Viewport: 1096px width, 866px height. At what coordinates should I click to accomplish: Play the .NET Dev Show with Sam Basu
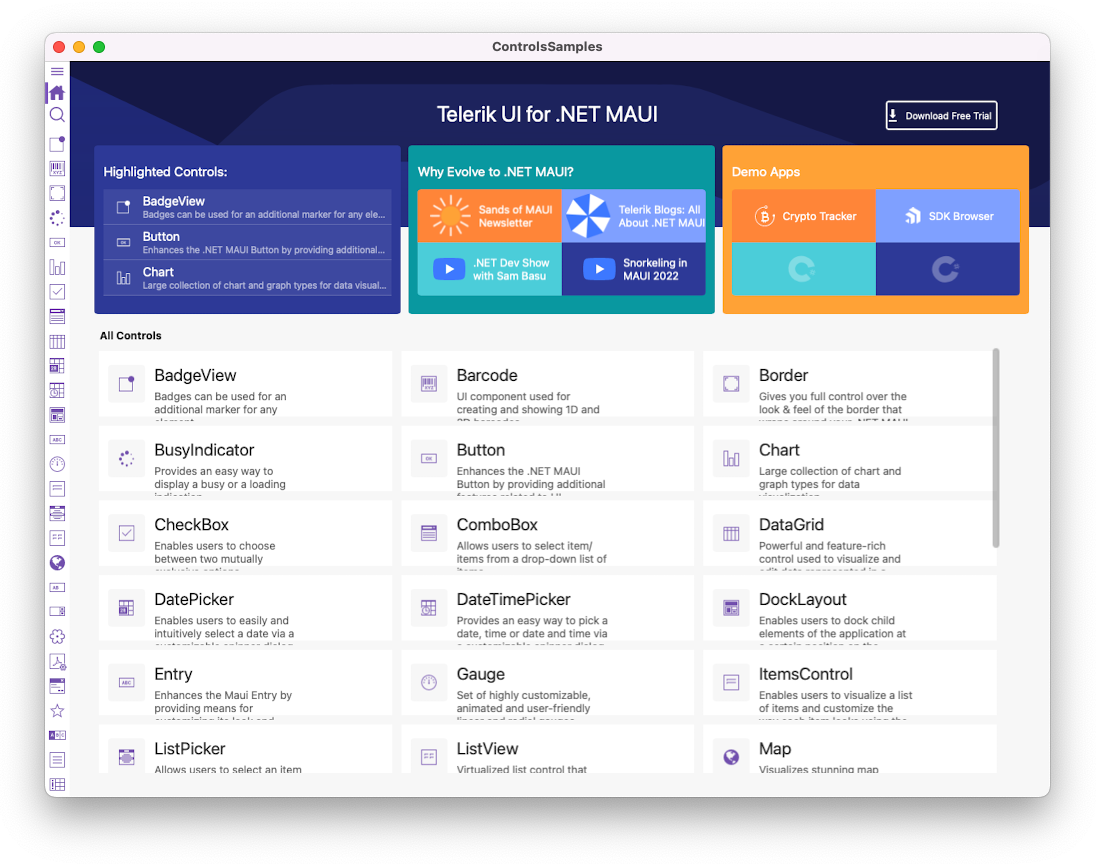pos(489,269)
